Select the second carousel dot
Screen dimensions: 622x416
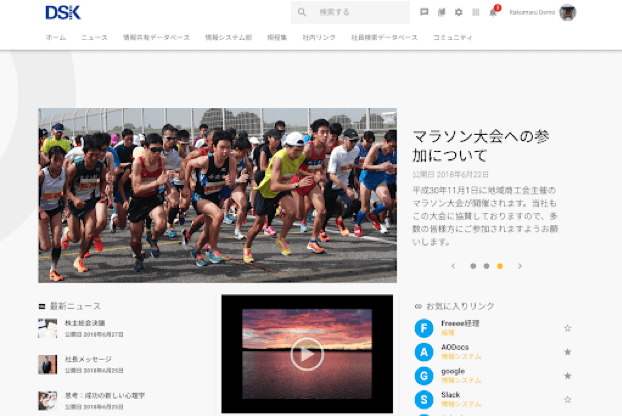pos(486,266)
